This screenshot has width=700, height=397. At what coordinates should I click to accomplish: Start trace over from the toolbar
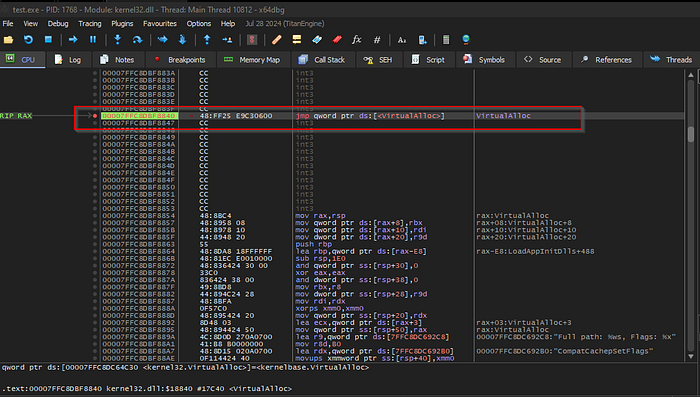click(183, 40)
